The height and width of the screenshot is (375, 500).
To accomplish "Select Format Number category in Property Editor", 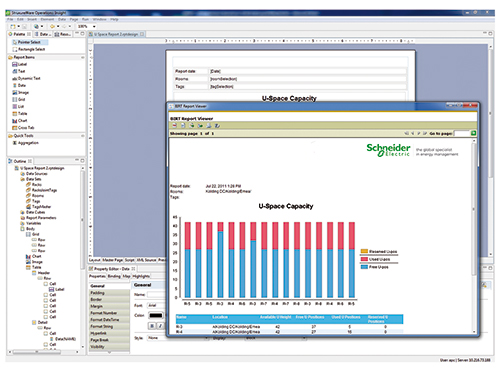I will pos(110,313).
